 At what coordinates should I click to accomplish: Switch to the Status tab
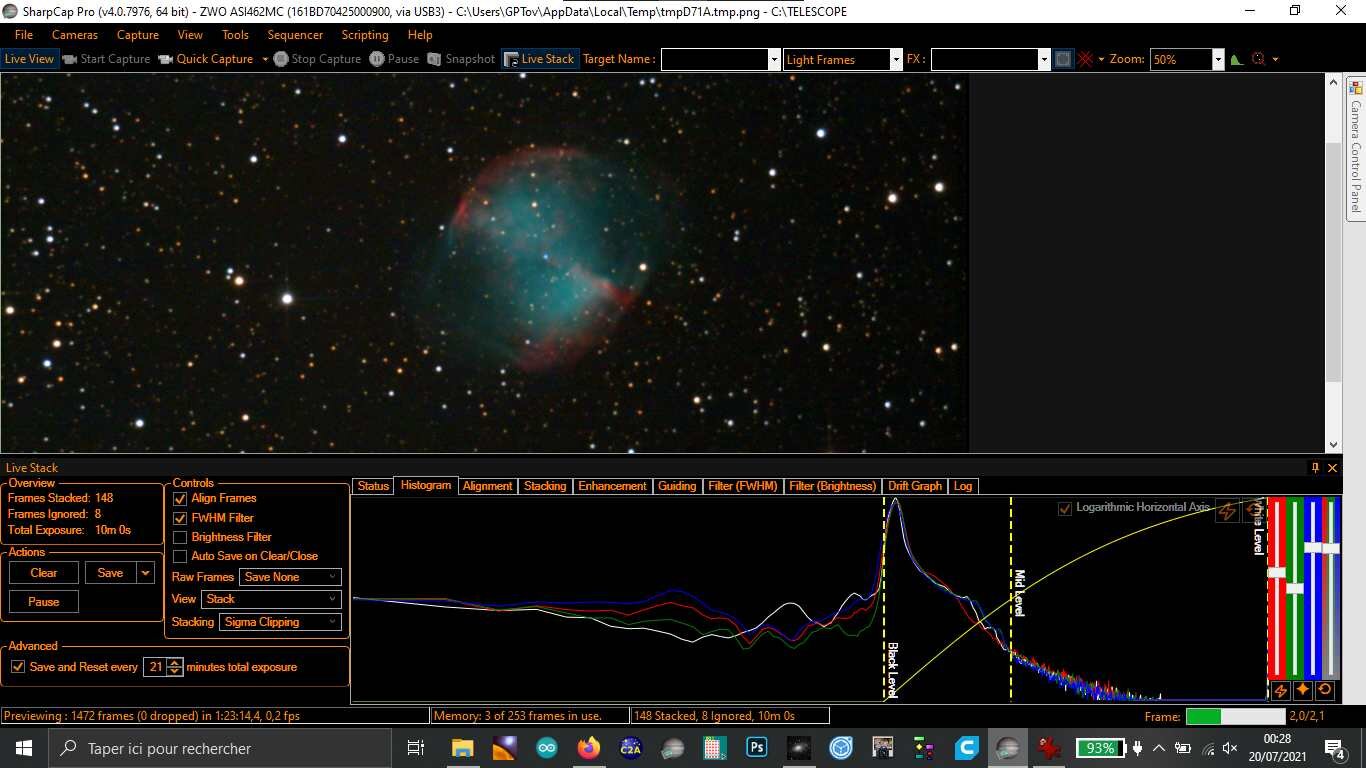pos(373,486)
